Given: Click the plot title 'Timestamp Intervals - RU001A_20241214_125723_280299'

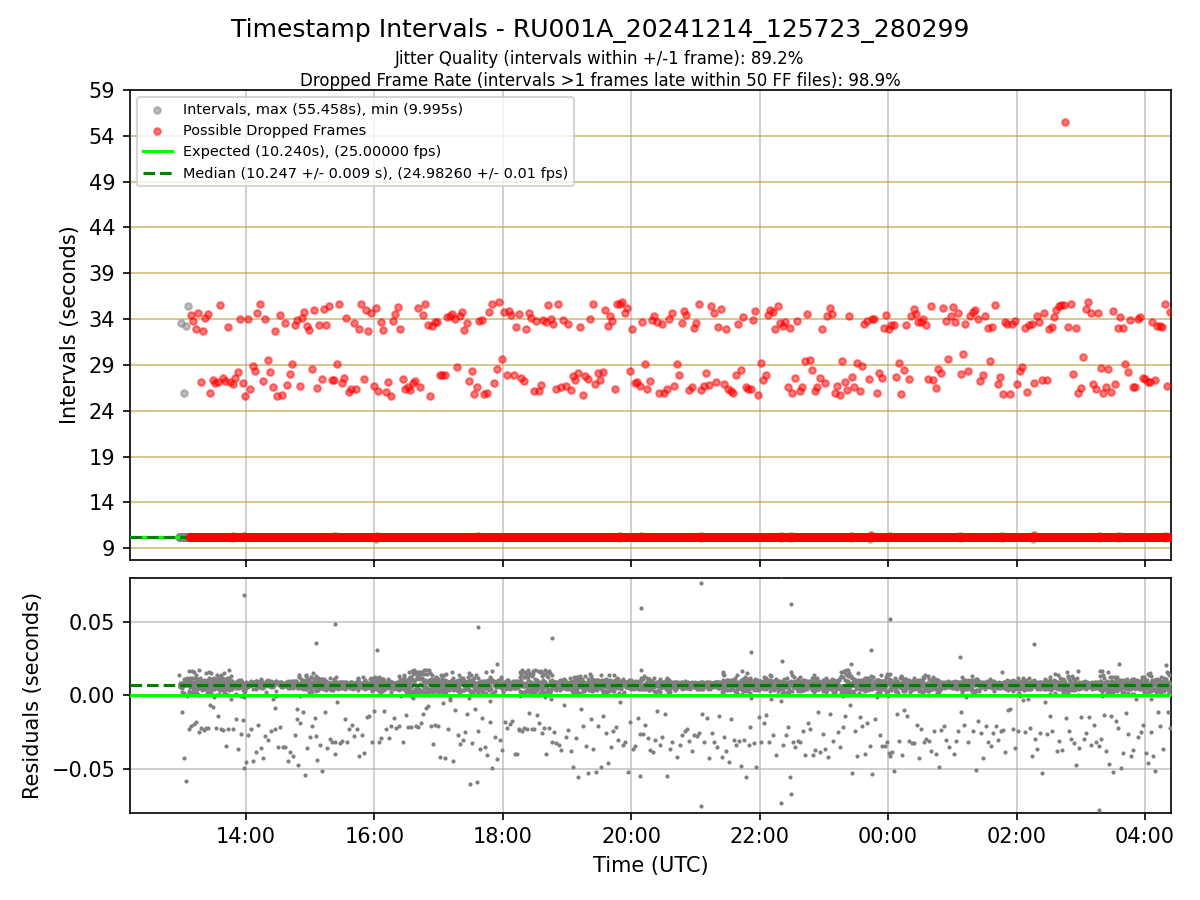Looking at the screenshot, I should [600, 29].
